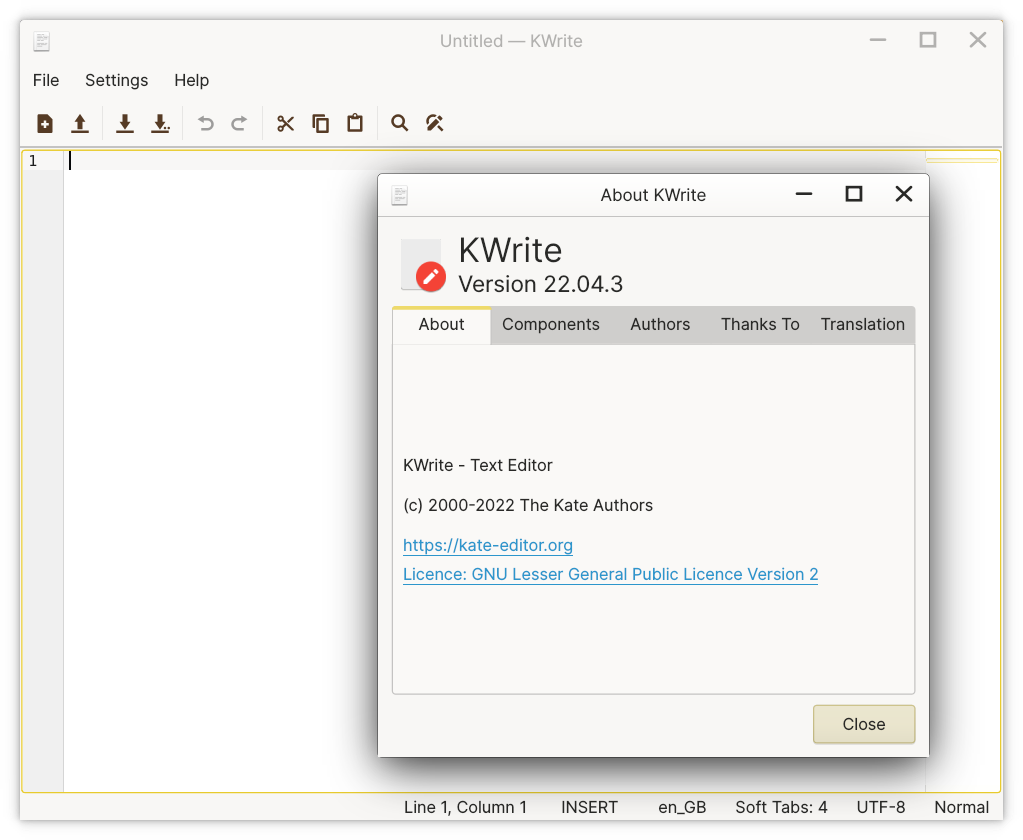This screenshot has width=1023, height=840.
Task: Close the About KWrite dialog via X
Action: [x=904, y=194]
